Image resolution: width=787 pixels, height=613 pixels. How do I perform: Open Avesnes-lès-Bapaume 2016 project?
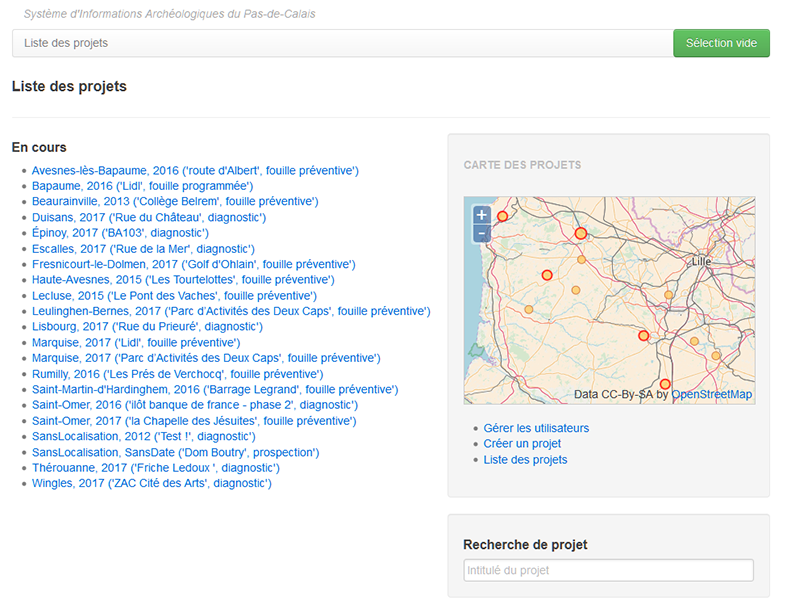coord(195,171)
